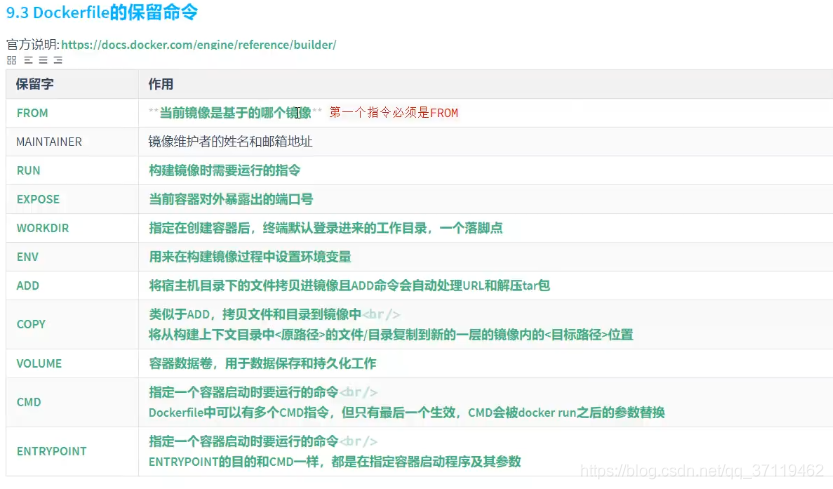The height and width of the screenshot is (489, 833).
Task: Click the line 'ENTRYPOINT的目的和CMD一样'
Action: pos(335,461)
